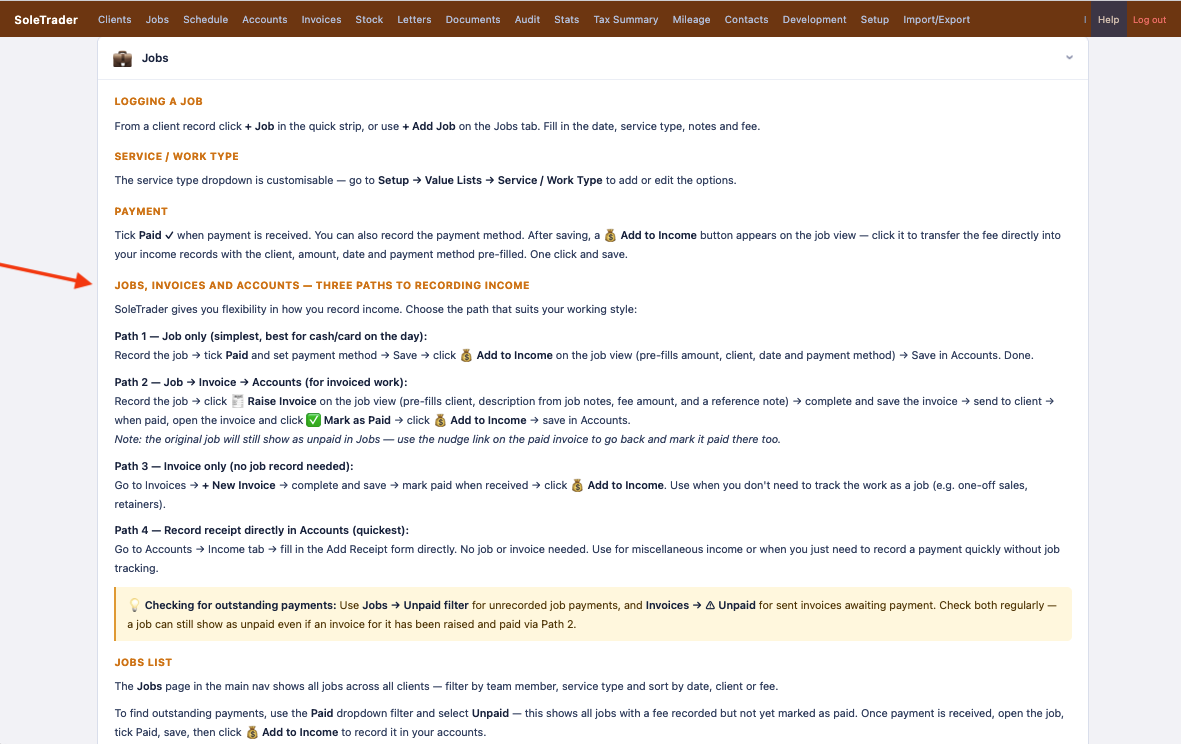Click the green checkmark Mark as Paid icon
Screen dimensions: 1181x744
click(x=313, y=420)
